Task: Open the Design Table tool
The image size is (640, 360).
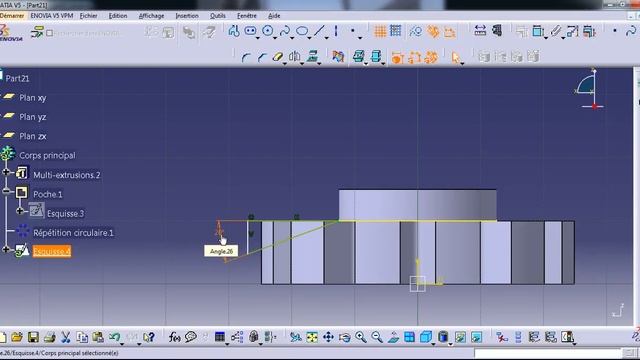Action: click(220, 337)
